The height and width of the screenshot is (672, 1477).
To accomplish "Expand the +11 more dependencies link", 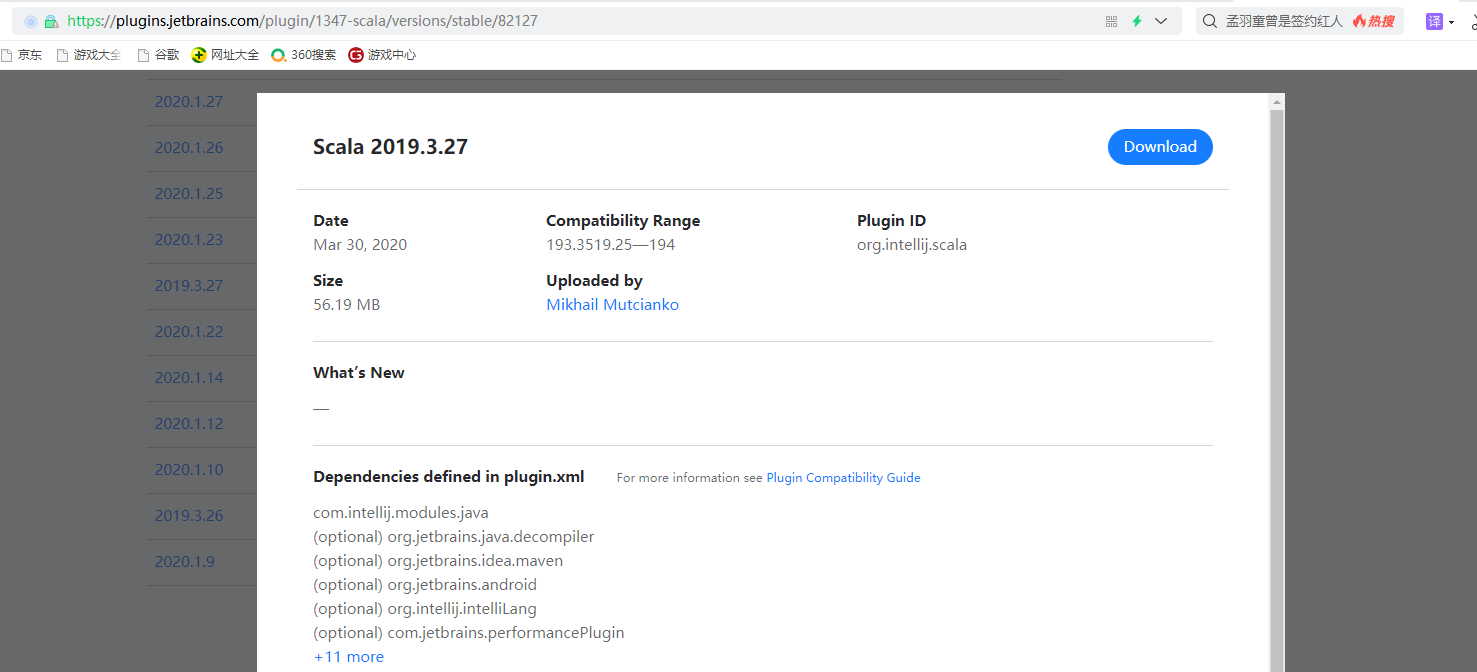I will pos(348,657).
